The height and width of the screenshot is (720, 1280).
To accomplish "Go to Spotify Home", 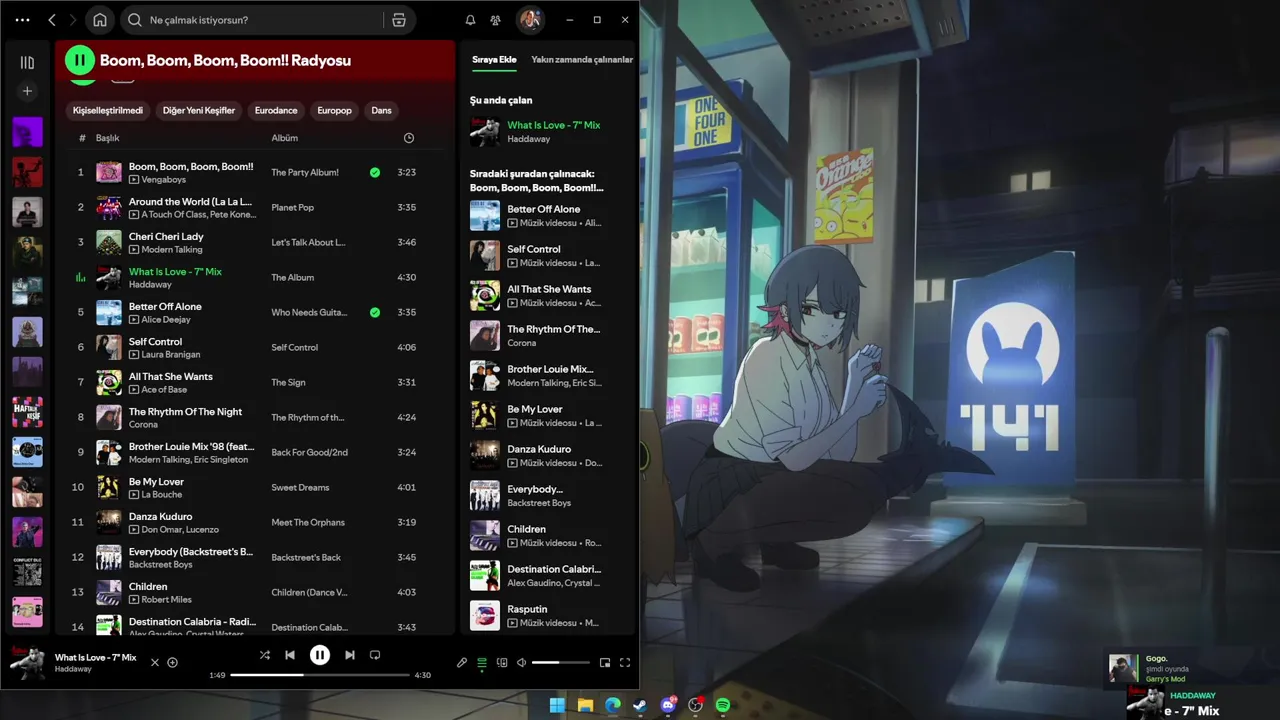I will tap(100, 20).
